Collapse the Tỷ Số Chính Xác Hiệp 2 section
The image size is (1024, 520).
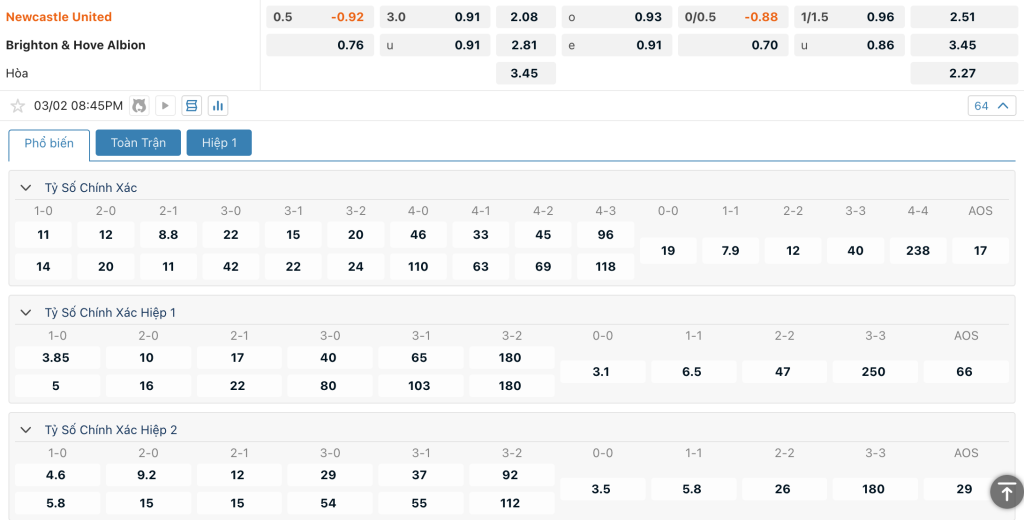click(x=26, y=430)
